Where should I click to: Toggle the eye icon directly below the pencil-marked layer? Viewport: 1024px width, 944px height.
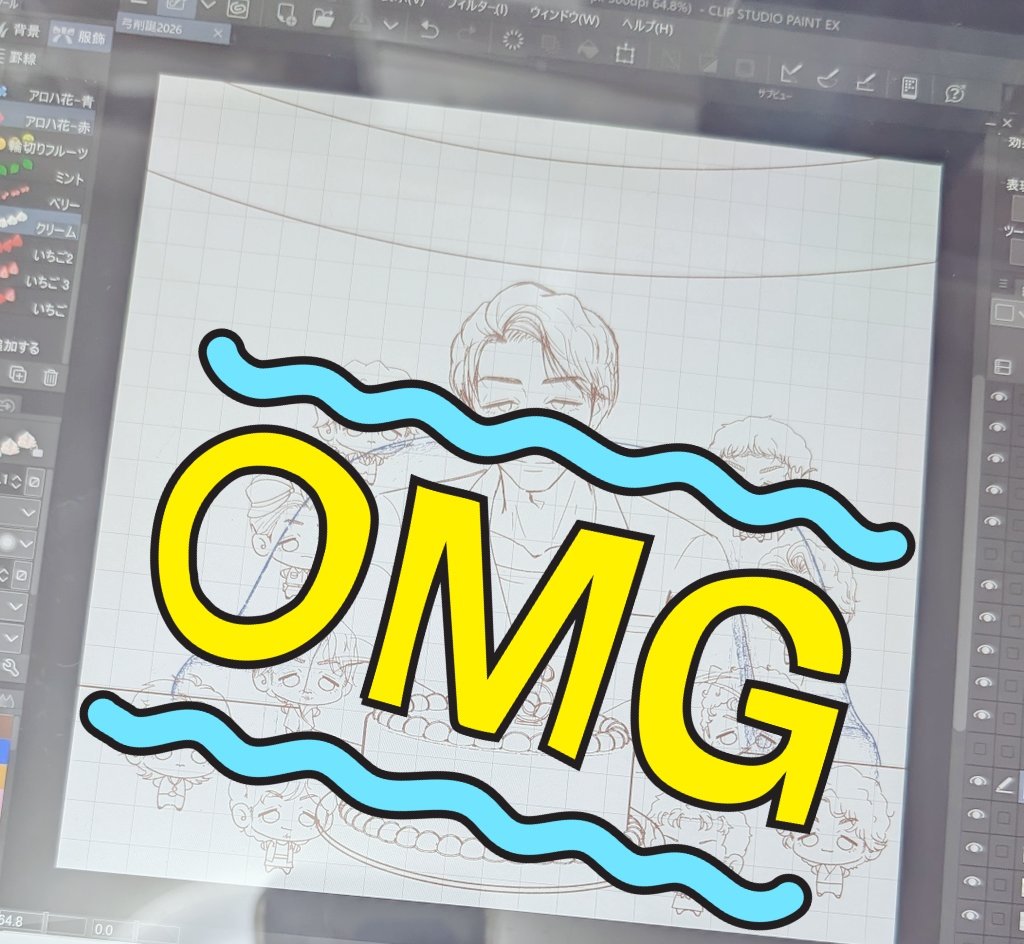point(976,815)
